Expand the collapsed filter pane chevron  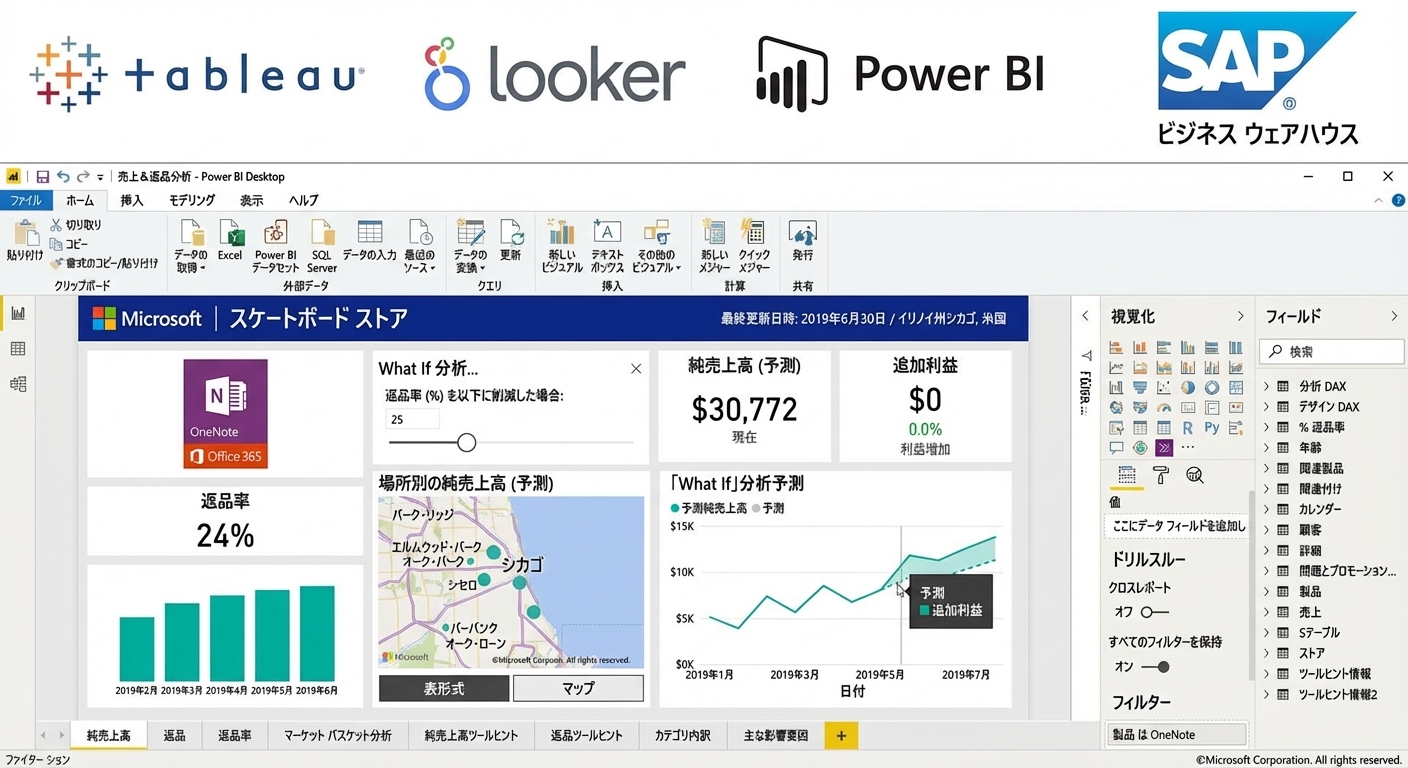[x=1086, y=316]
